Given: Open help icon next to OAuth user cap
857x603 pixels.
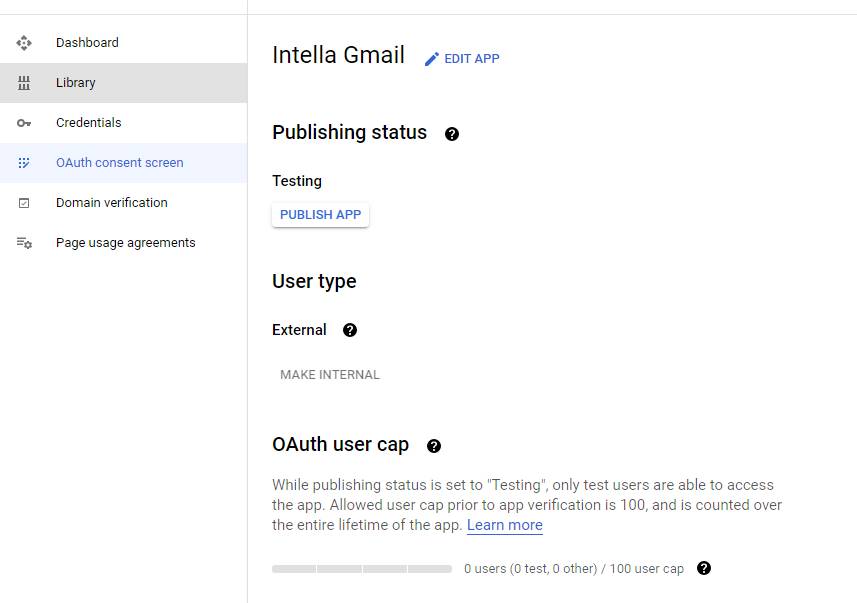Looking at the screenshot, I should [x=434, y=446].
